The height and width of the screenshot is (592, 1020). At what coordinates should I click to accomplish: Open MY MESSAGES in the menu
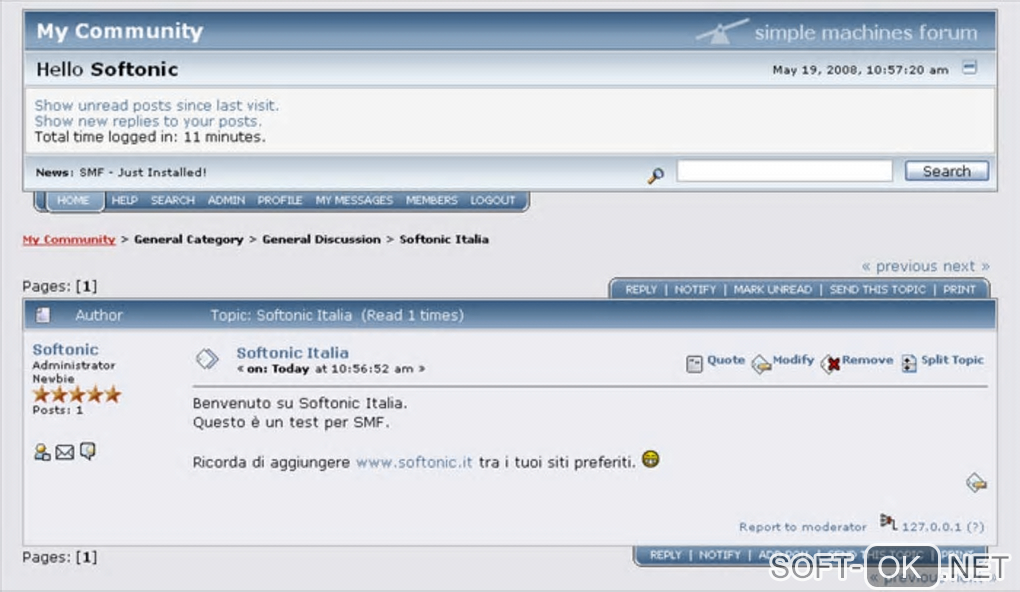pos(355,200)
